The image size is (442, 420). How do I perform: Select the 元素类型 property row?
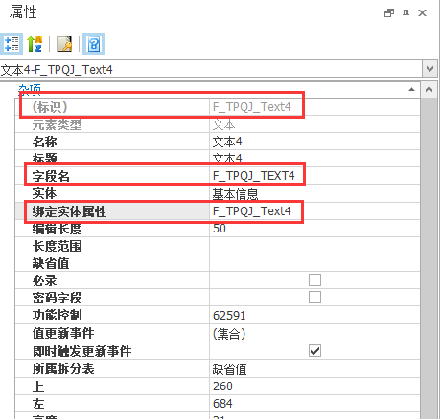217,124
